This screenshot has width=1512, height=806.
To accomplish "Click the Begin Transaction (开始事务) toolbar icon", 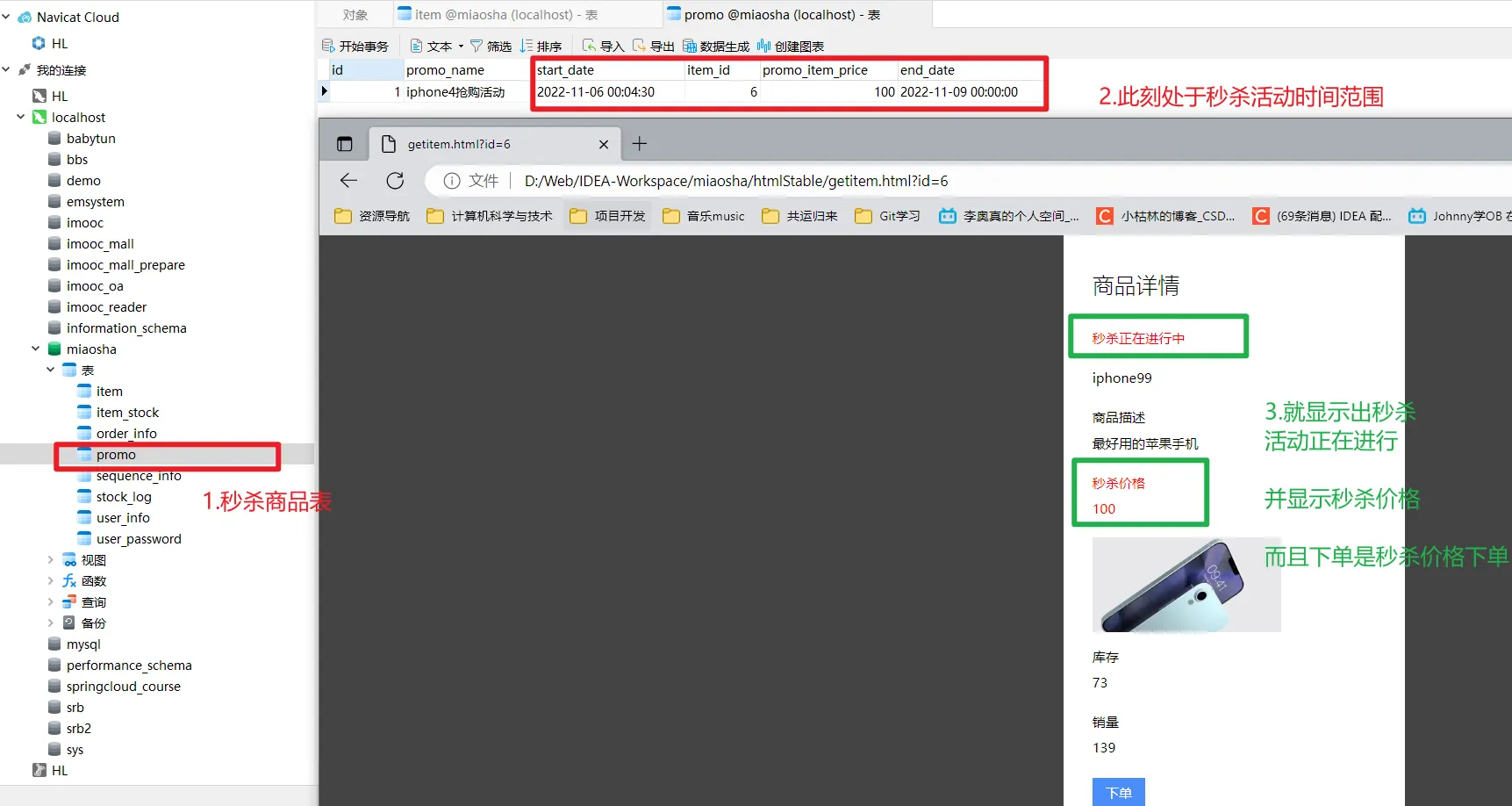I will click(328, 46).
